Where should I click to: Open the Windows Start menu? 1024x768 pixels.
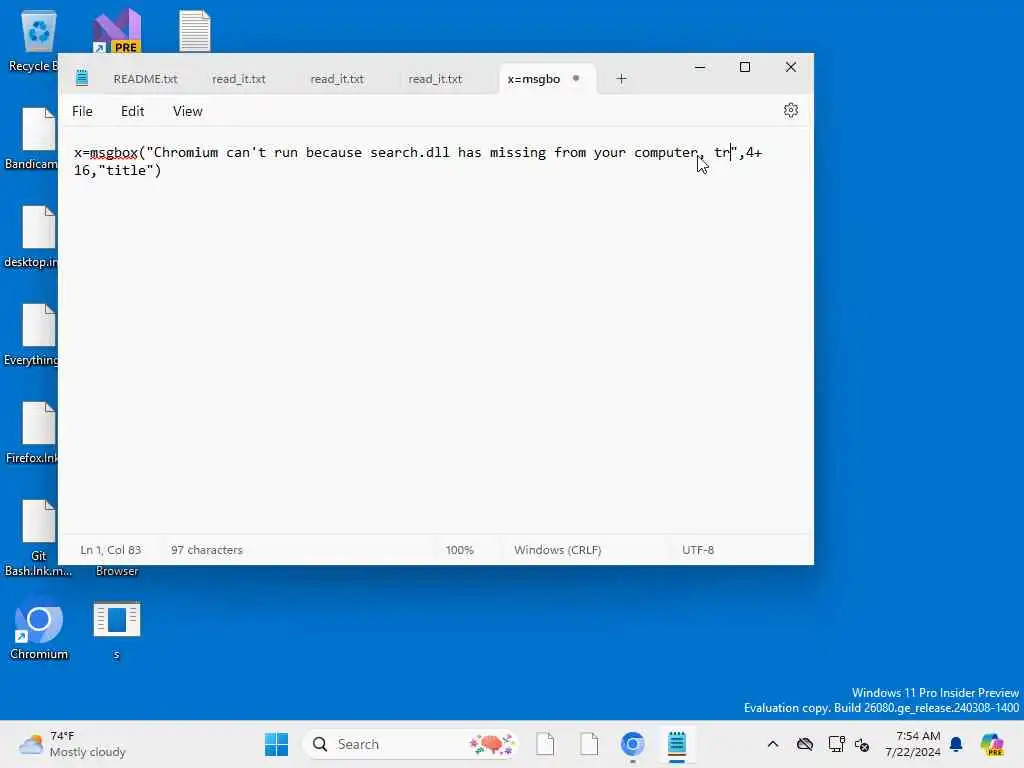tap(276, 744)
